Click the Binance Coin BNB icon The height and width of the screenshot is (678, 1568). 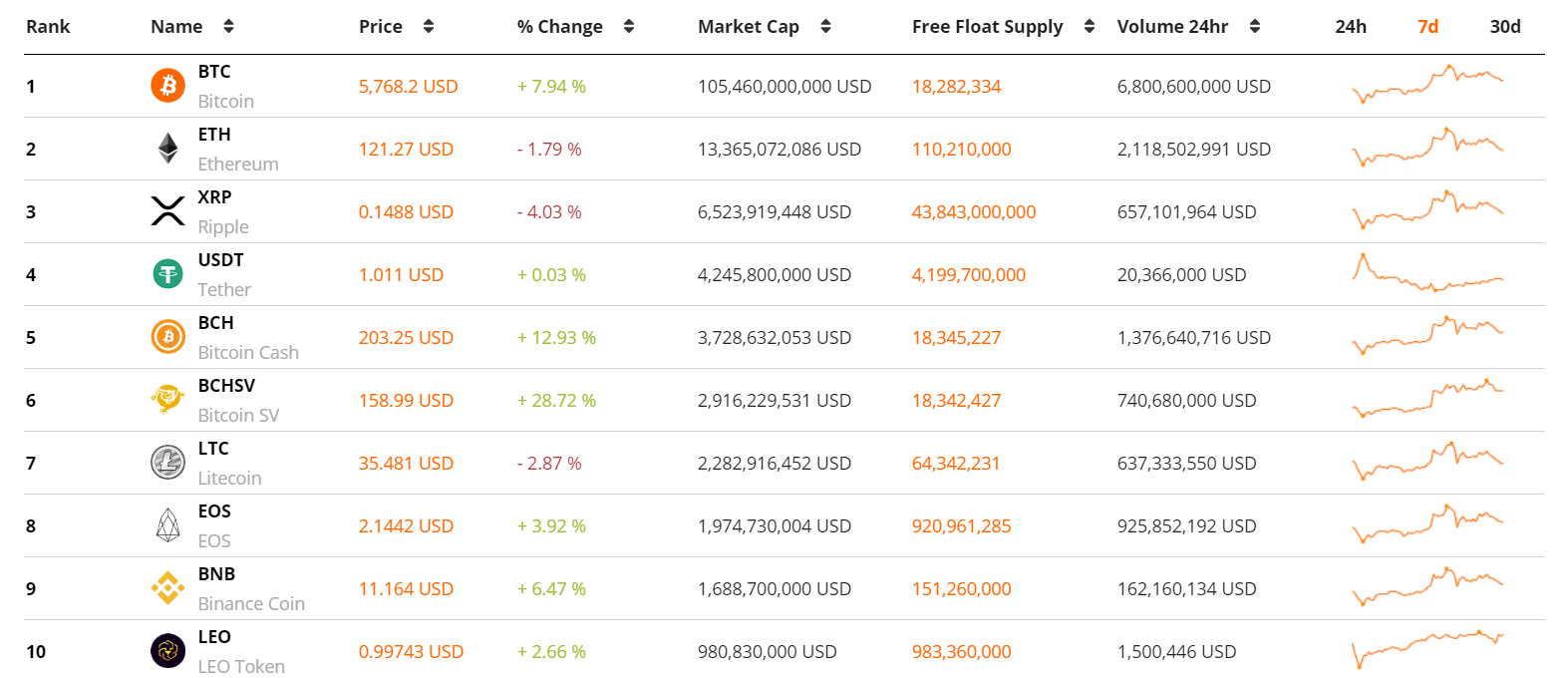(x=167, y=588)
